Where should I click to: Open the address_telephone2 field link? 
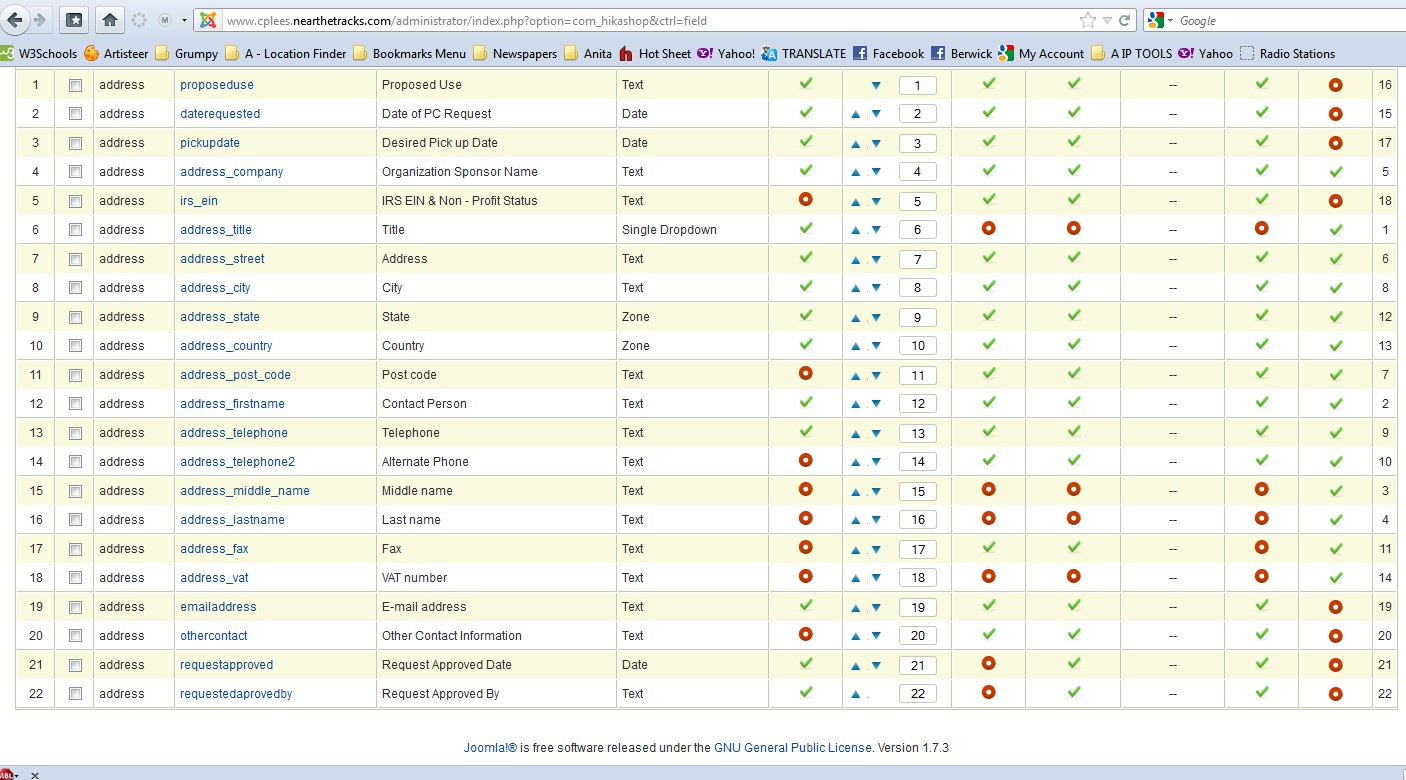pos(237,462)
